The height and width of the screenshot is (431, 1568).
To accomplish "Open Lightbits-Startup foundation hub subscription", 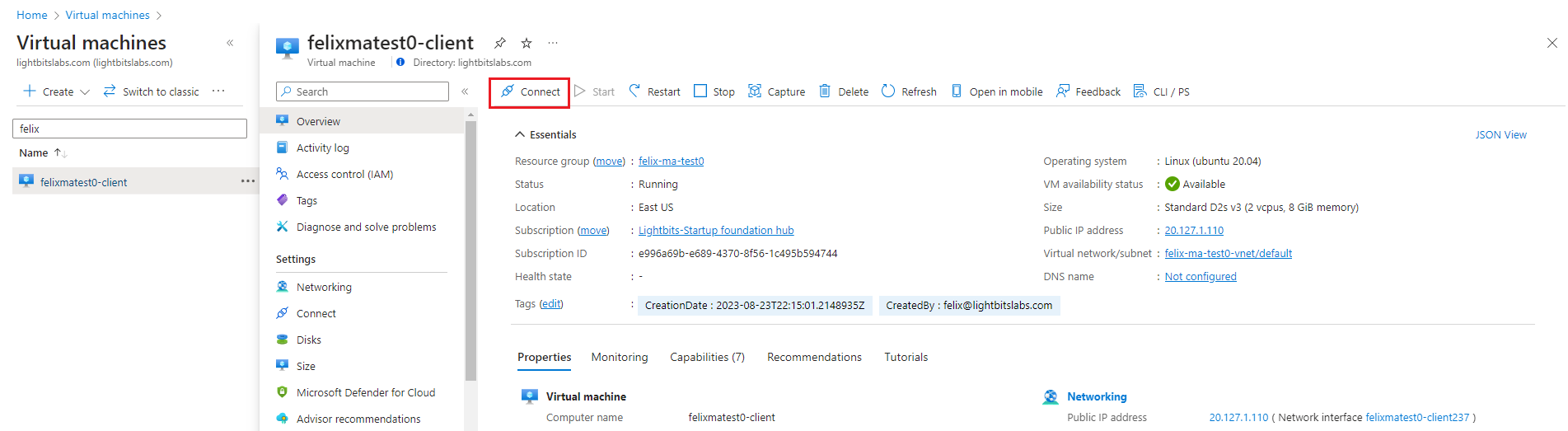I will (716, 230).
